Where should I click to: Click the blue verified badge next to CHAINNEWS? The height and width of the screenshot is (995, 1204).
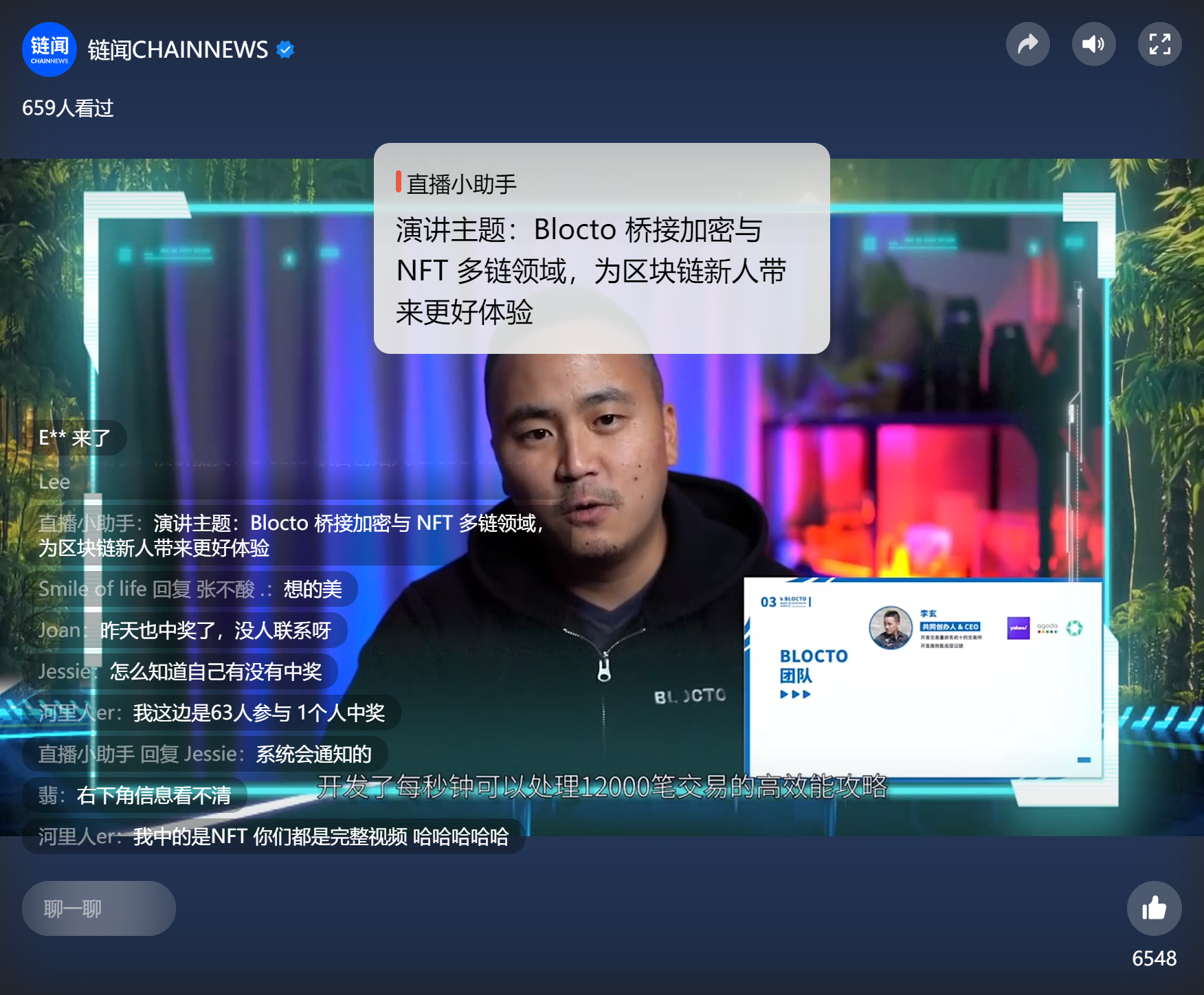pos(285,49)
